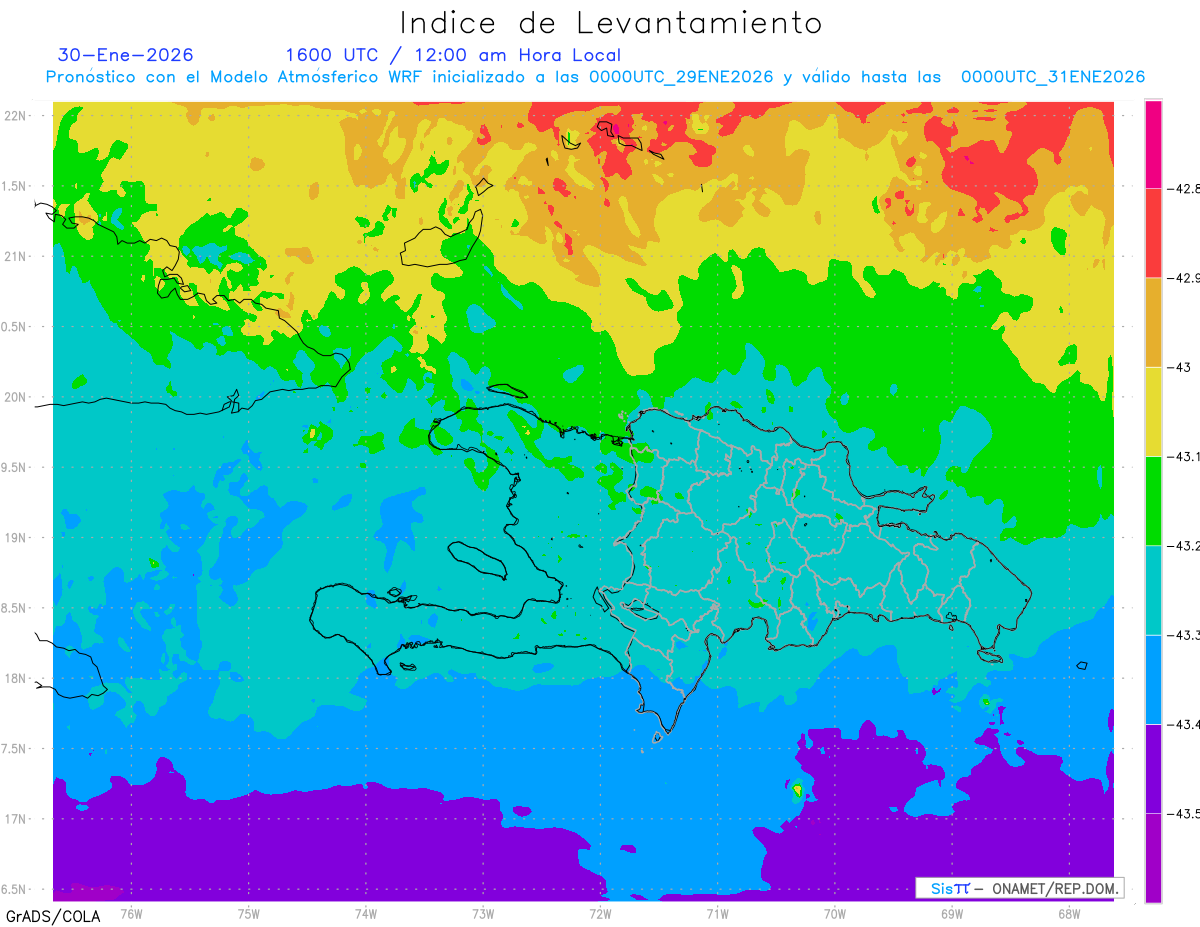Click the 70W longitude label
Screen dimensions: 1200x927
pos(834,913)
